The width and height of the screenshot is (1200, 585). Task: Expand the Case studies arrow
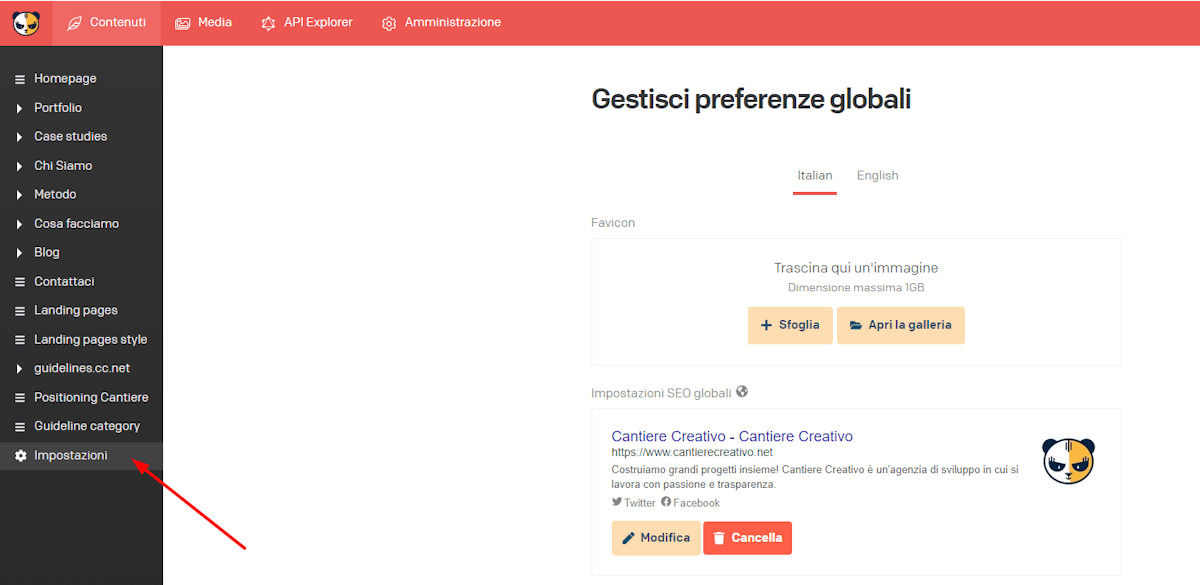pos(19,137)
